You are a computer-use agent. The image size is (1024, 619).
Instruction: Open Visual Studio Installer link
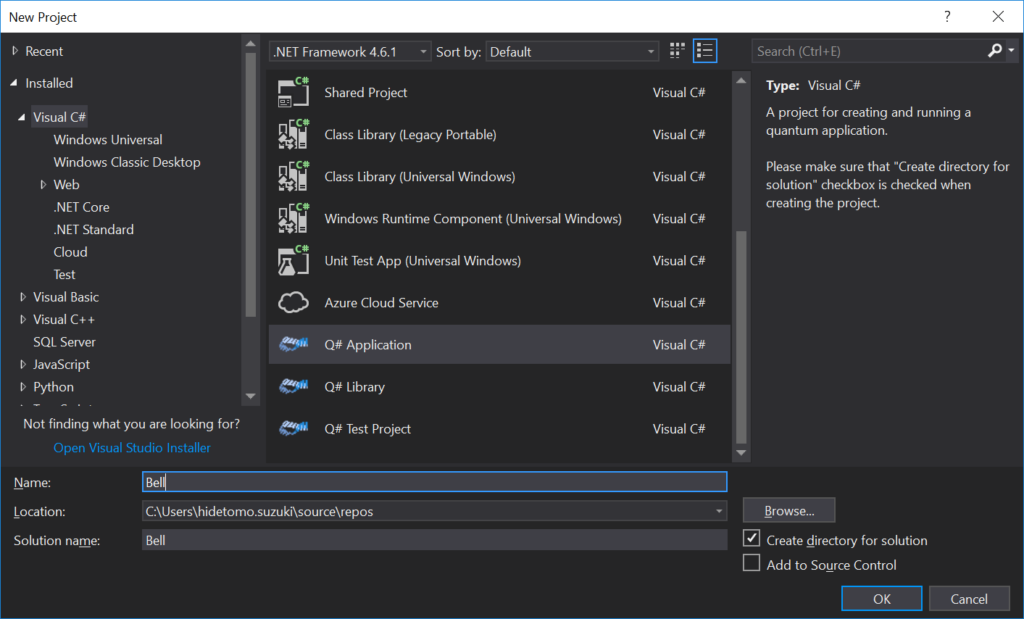click(x=132, y=447)
